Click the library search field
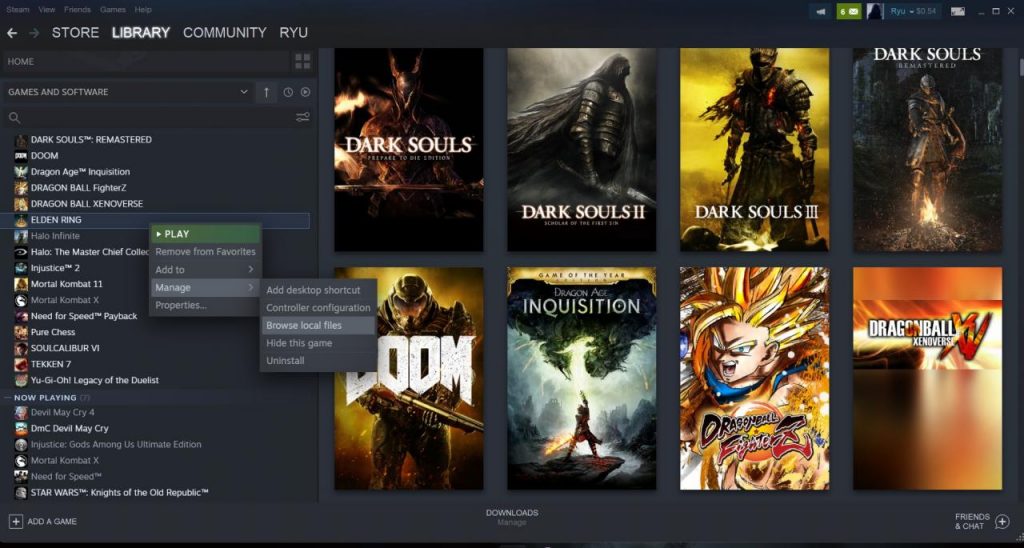Screen dimensions: 1024x548 150,117
